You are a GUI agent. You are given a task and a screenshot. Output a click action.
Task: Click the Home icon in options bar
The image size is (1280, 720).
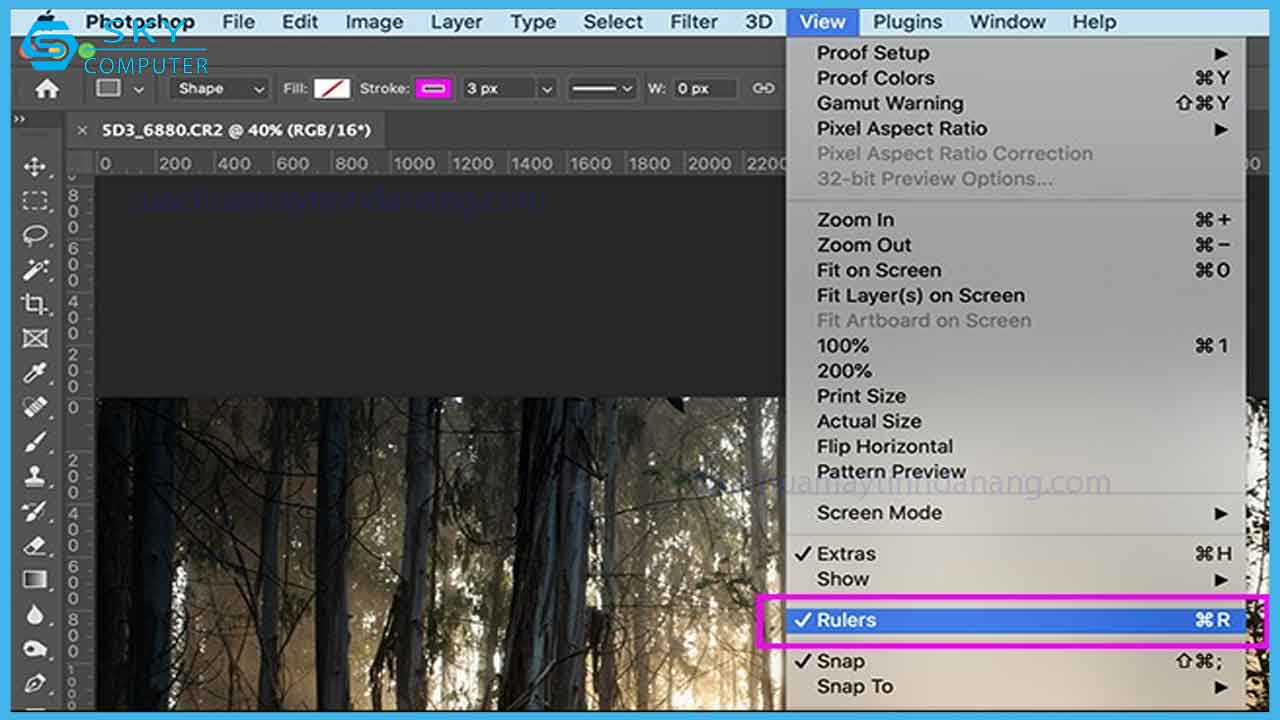point(46,89)
